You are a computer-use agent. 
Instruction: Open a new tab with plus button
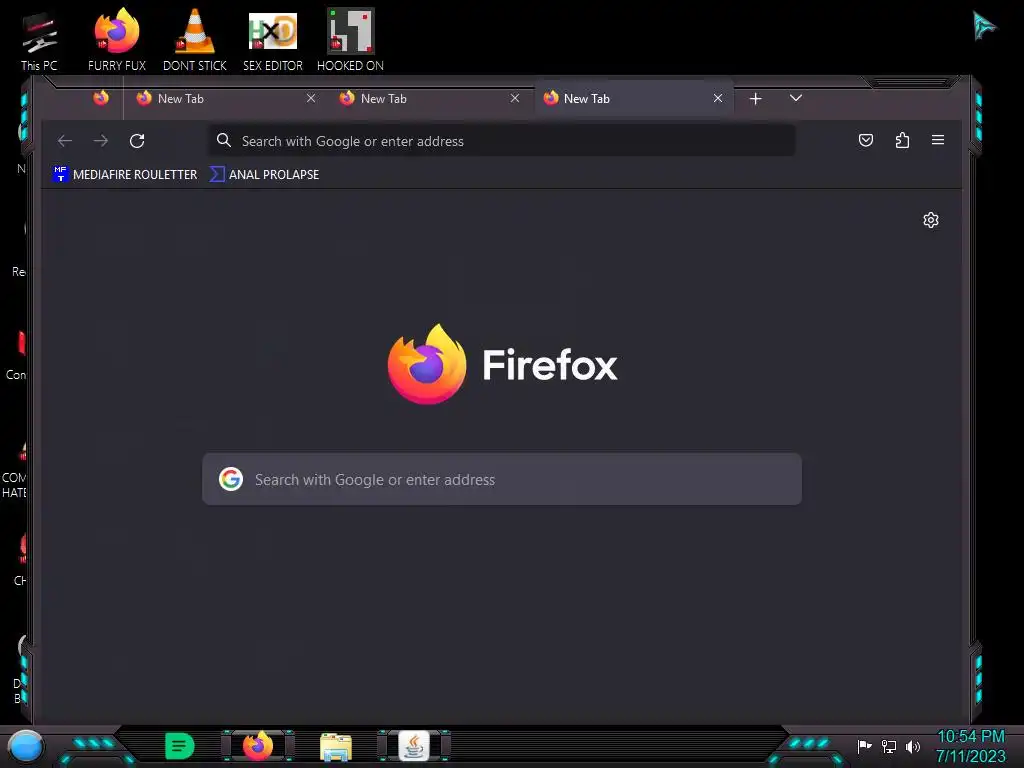coord(756,99)
